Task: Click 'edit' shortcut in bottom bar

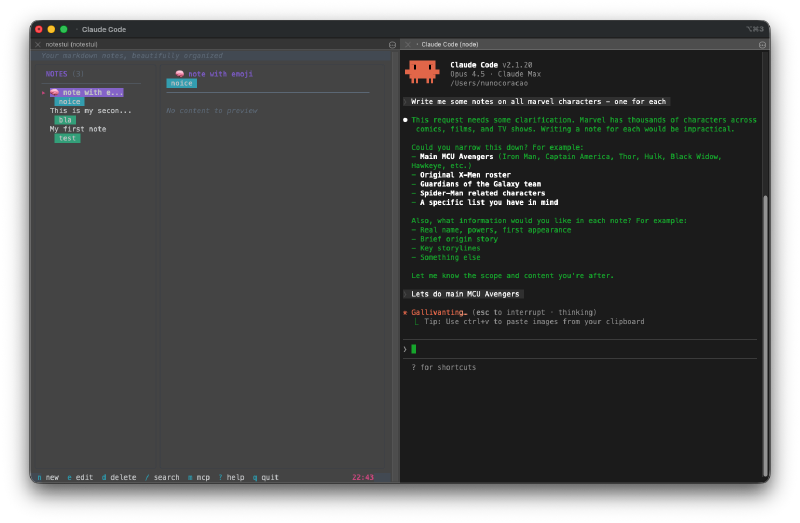Action: [80, 478]
